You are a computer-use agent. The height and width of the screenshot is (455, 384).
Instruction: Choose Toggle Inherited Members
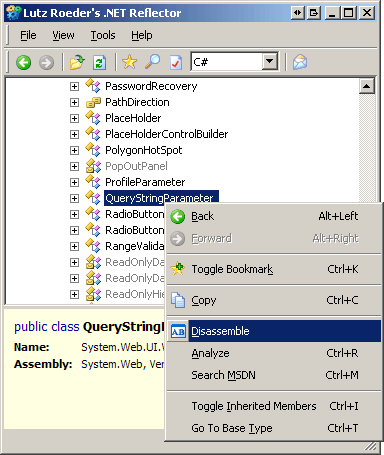tap(274, 406)
